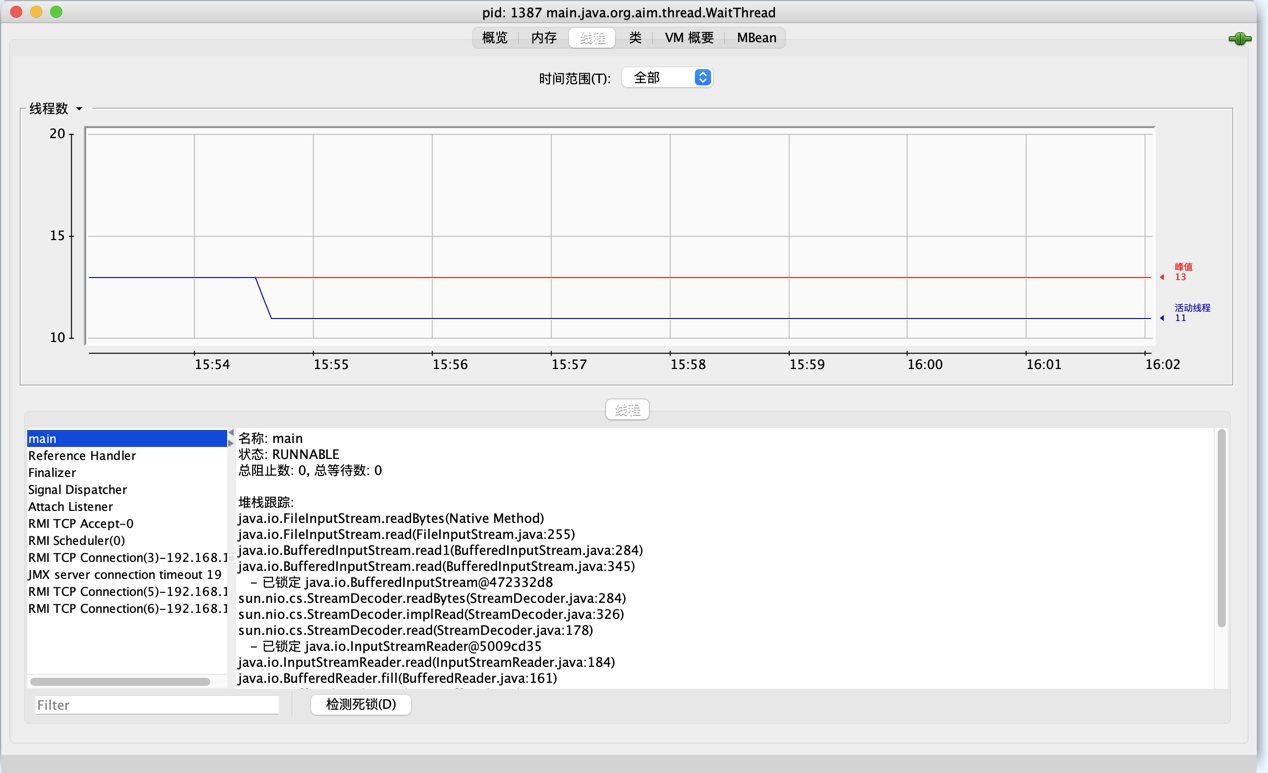Viewport: 1268px width, 773px height.
Task: Click the StreamDecoder.readBytes stack line
Action: 432,598
